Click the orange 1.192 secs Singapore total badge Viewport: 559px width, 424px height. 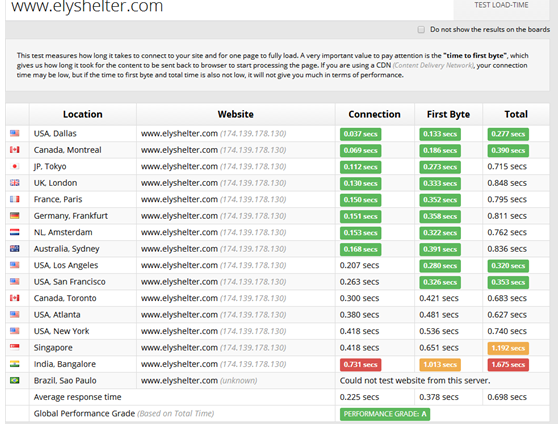pos(508,348)
